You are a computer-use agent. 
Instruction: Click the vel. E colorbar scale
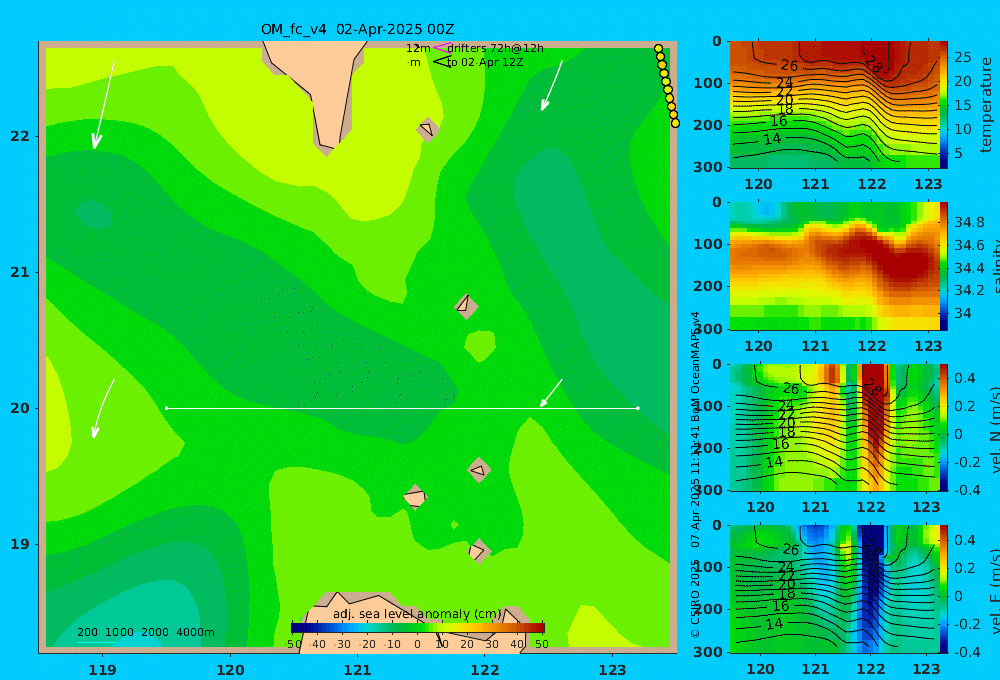(x=944, y=589)
